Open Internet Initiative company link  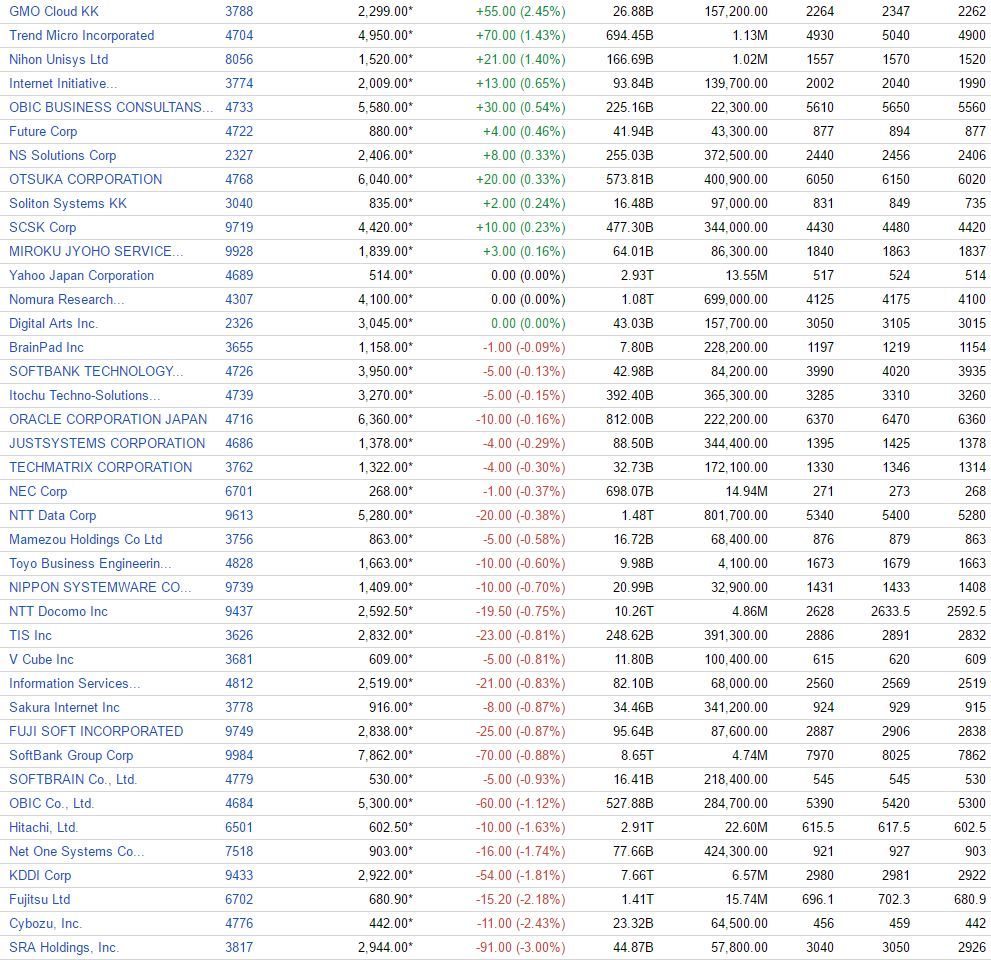click(x=63, y=83)
